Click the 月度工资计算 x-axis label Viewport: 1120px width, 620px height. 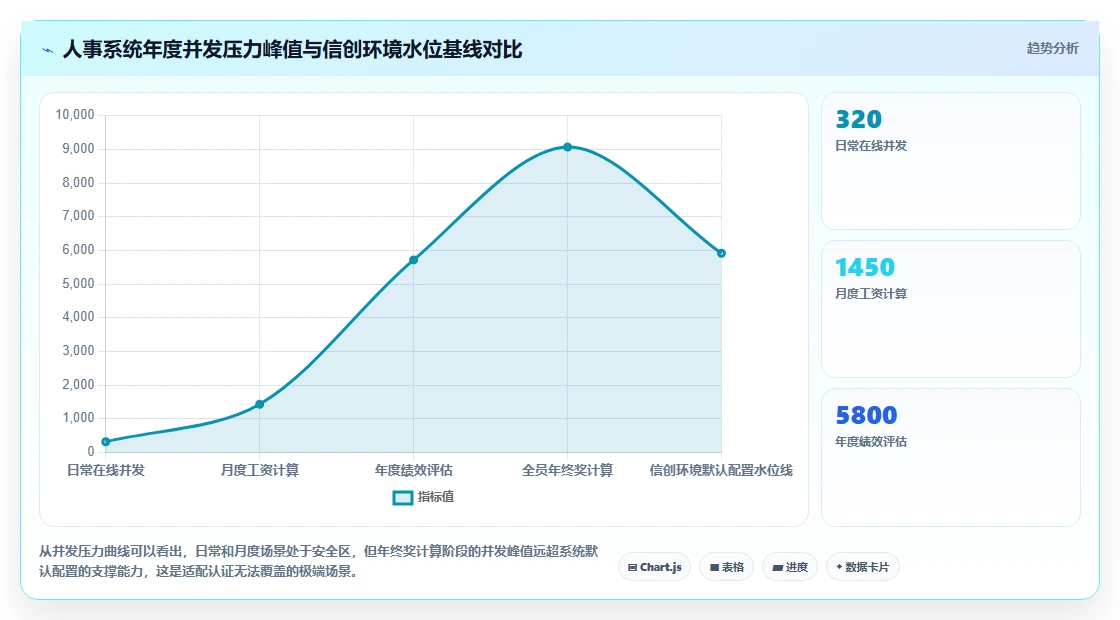click(259, 470)
